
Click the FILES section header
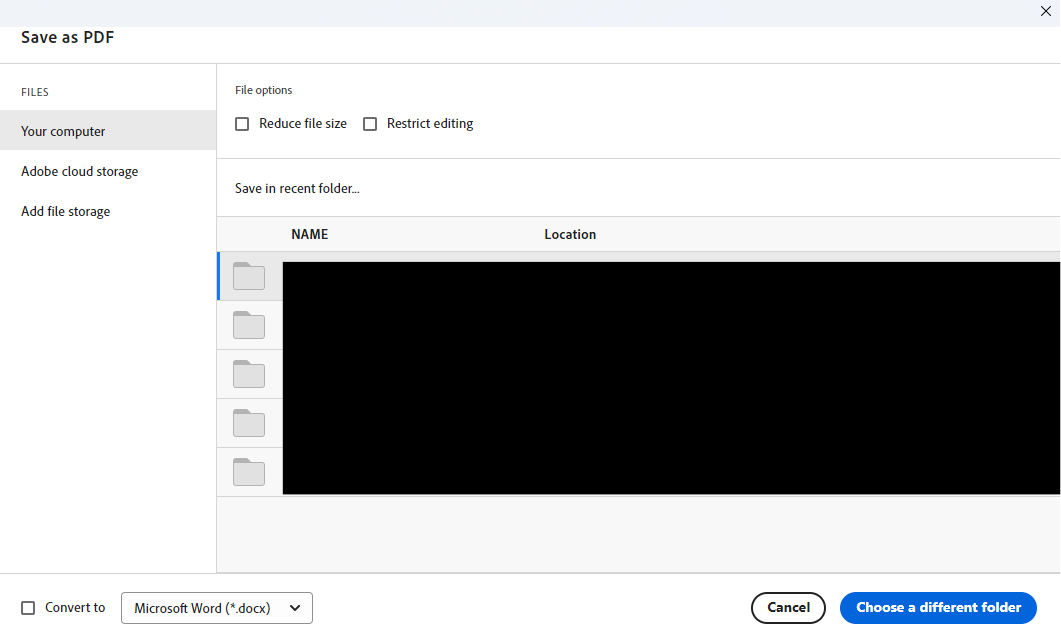(x=34, y=92)
